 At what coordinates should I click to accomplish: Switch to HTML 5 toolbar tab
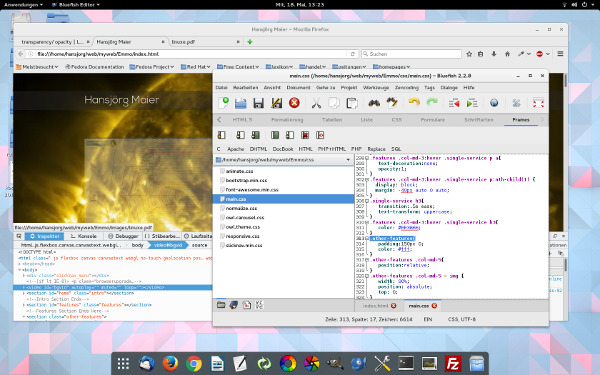point(243,120)
